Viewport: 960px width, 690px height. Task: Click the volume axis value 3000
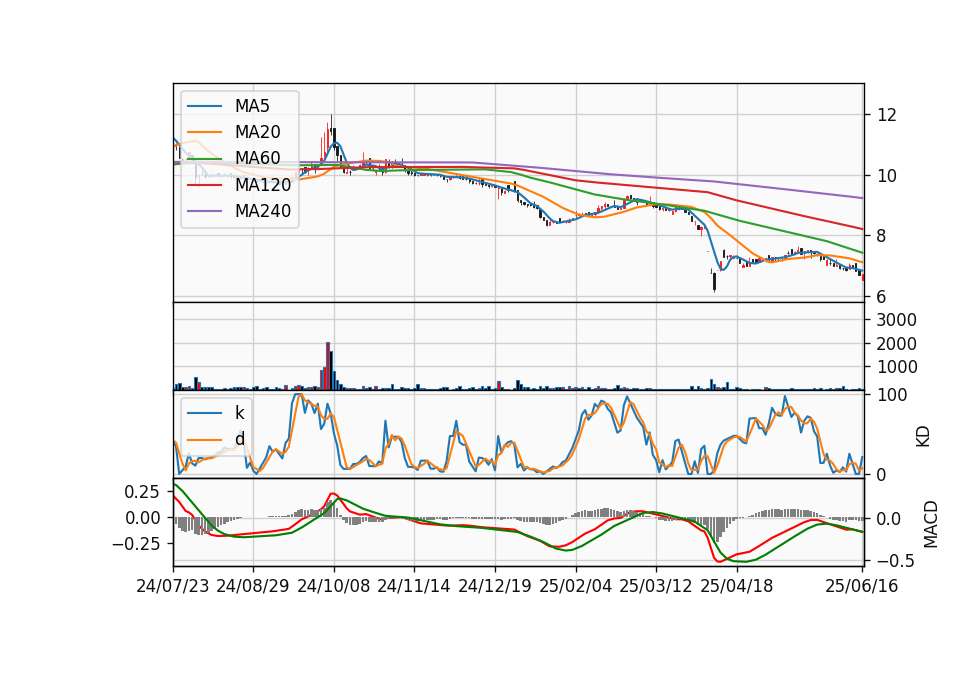coord(896,320)
